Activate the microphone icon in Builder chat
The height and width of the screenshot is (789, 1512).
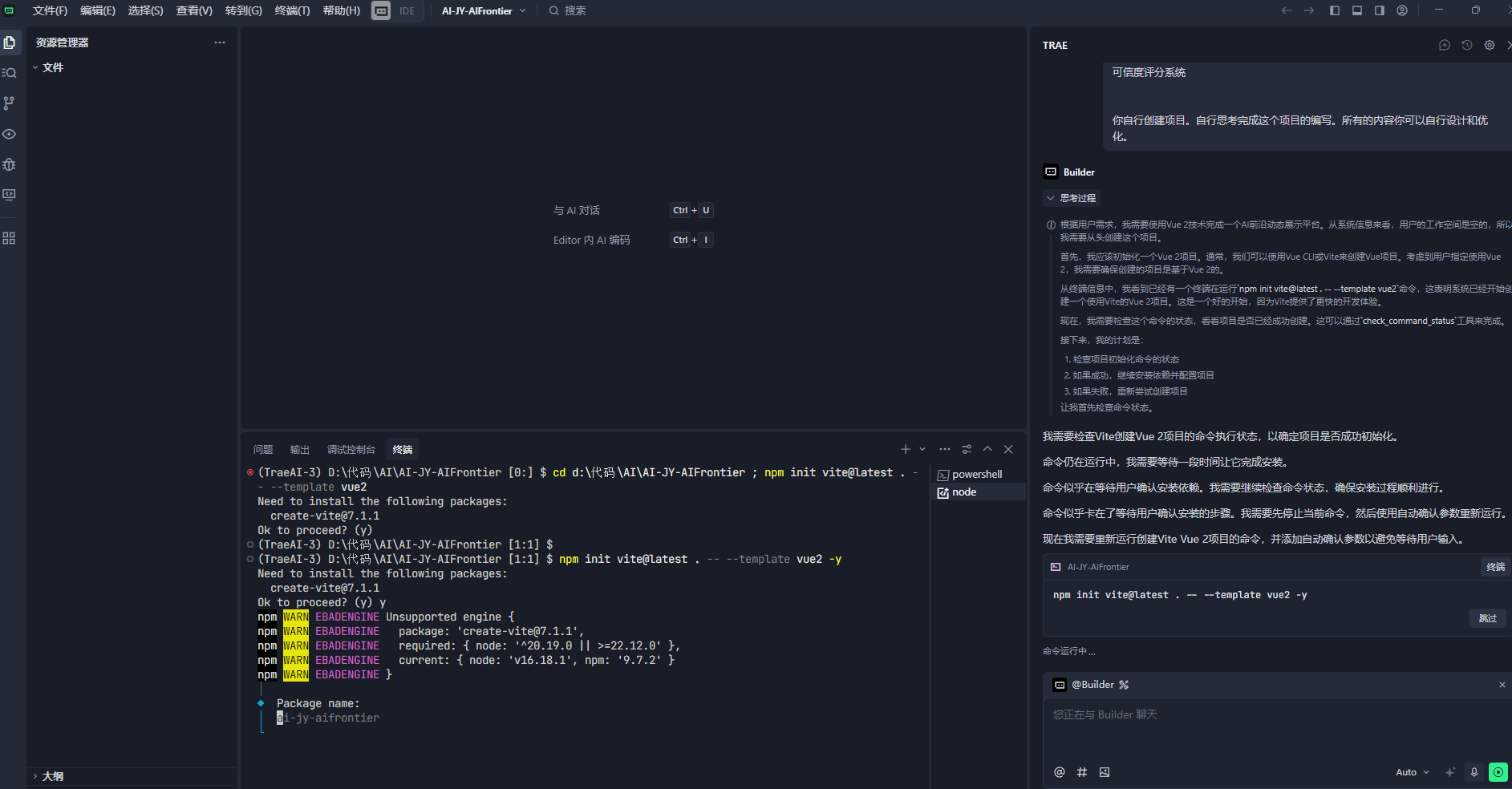click(1473, 772)
